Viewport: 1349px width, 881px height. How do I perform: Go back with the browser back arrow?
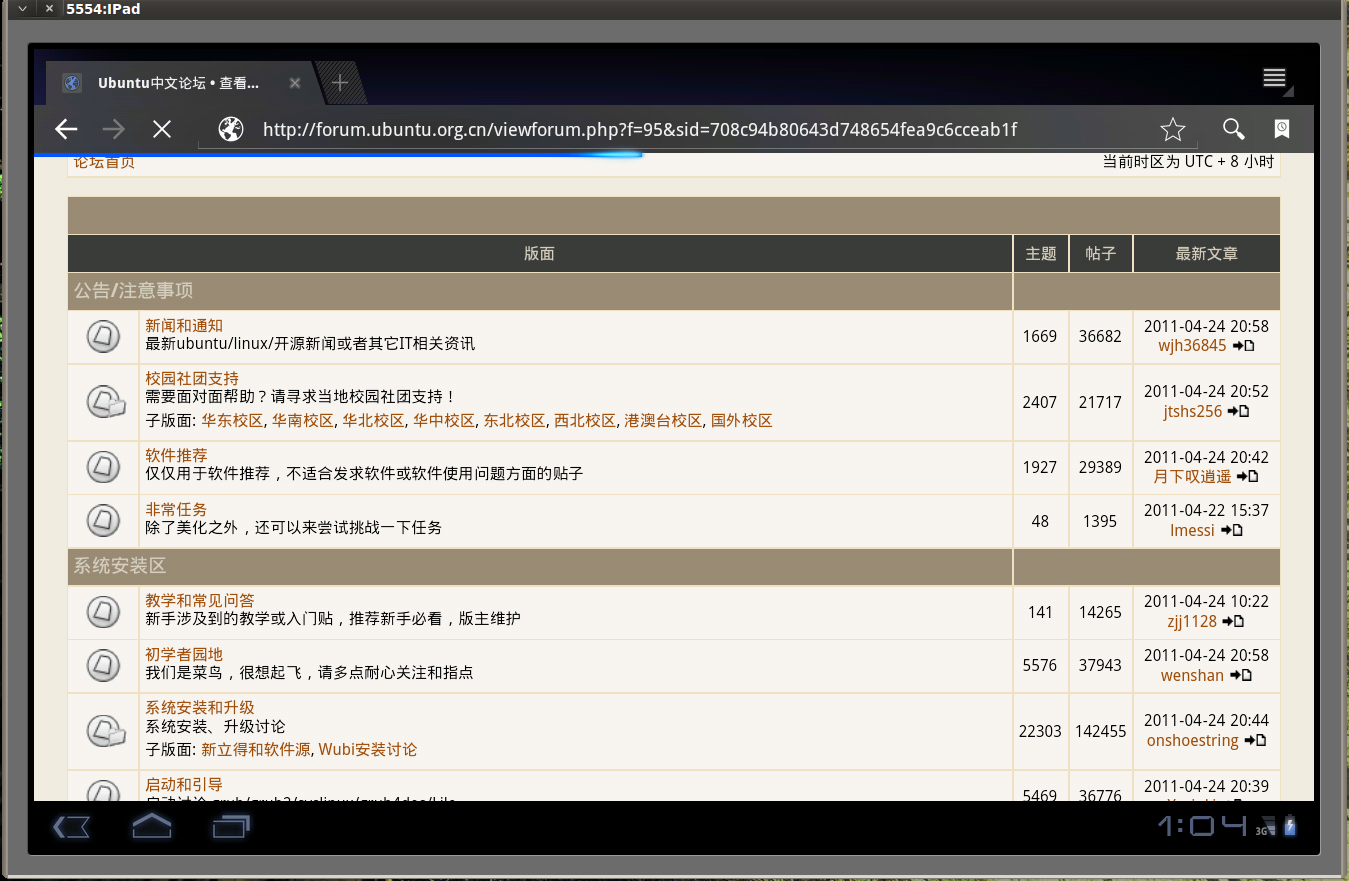pyautogui.click(x=66, y=129)
